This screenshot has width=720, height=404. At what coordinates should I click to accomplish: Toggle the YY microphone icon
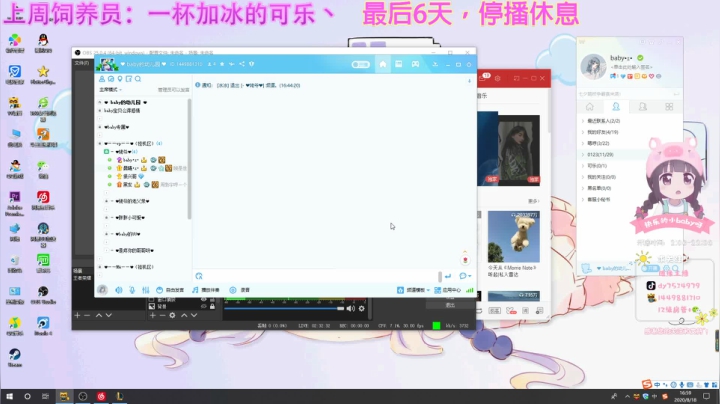point(132,290)
